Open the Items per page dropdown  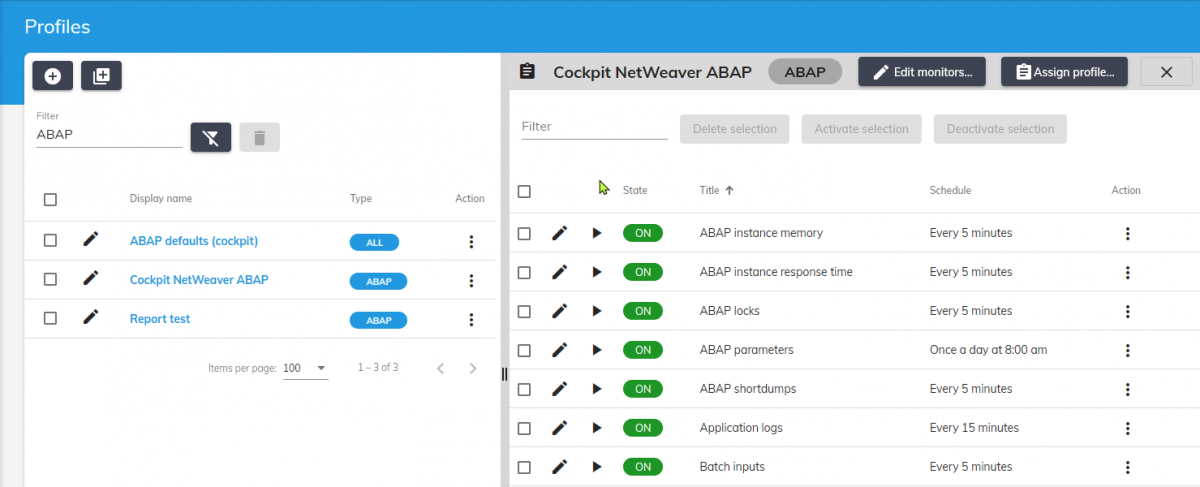coord(305,368)
